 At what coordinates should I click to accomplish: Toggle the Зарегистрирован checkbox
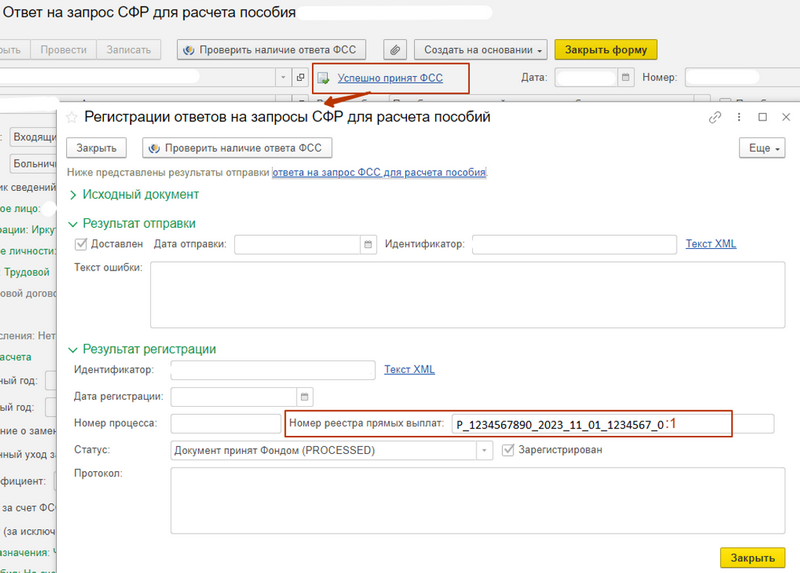508,450
